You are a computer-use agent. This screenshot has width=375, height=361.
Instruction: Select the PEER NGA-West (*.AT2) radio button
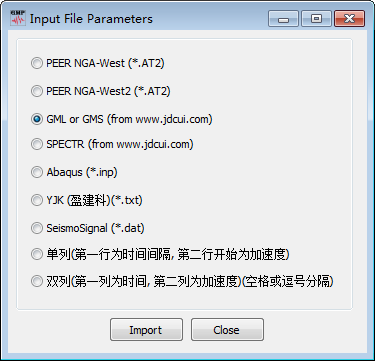37,63
